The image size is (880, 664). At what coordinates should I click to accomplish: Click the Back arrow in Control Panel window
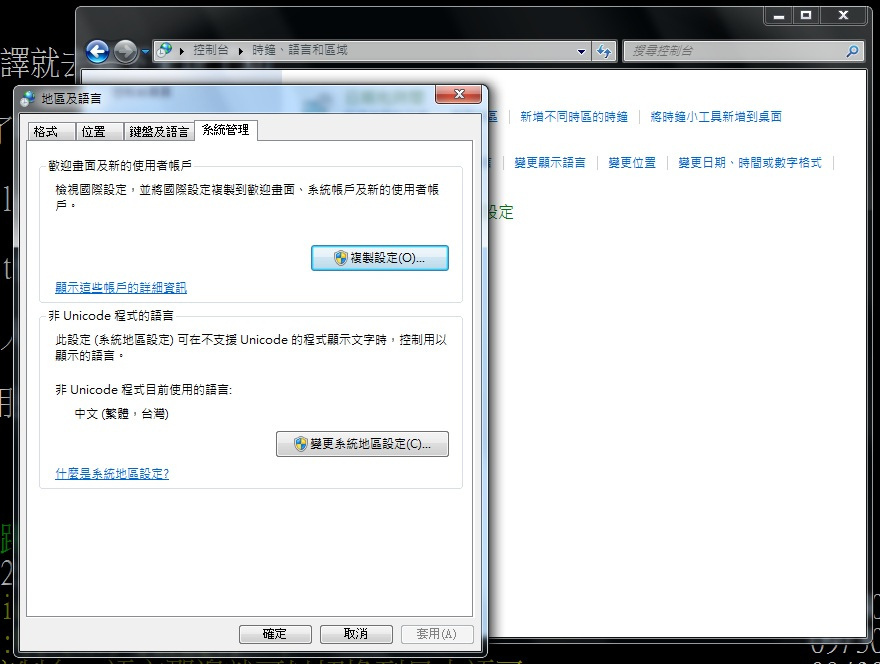coord(97,52)
